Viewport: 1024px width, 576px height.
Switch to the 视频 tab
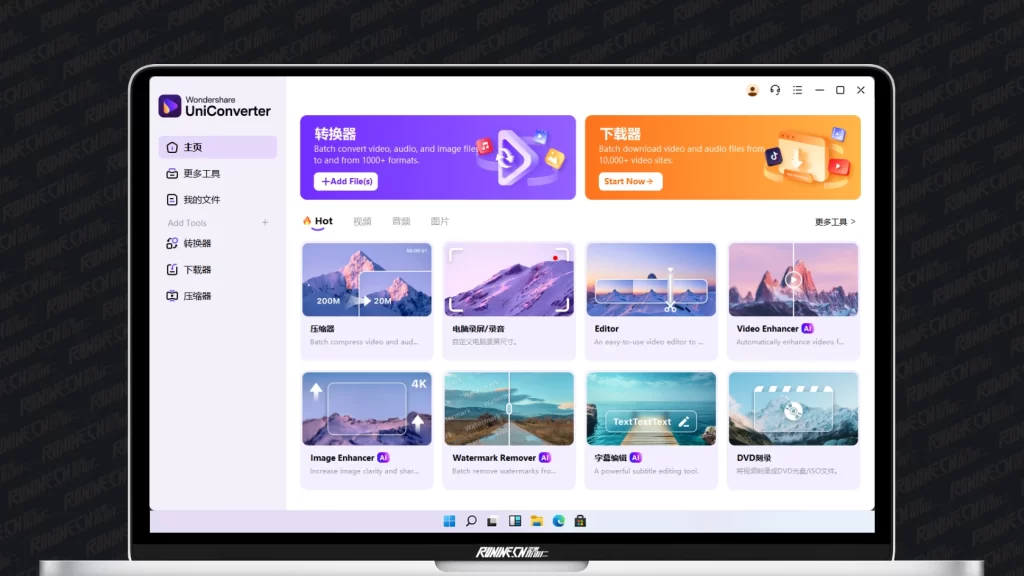[362, 222]
